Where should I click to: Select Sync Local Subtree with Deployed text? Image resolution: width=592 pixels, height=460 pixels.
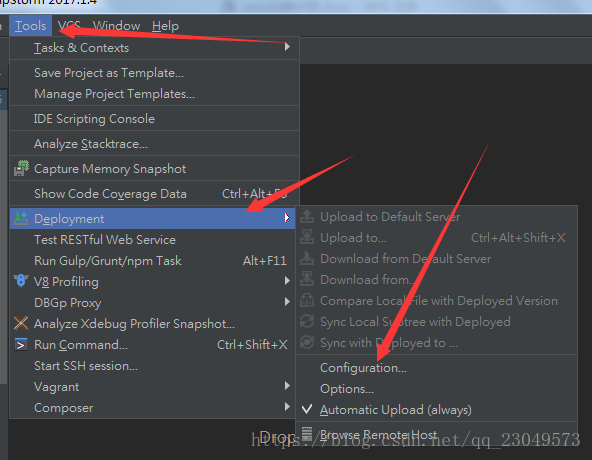(x=415, y=322)
